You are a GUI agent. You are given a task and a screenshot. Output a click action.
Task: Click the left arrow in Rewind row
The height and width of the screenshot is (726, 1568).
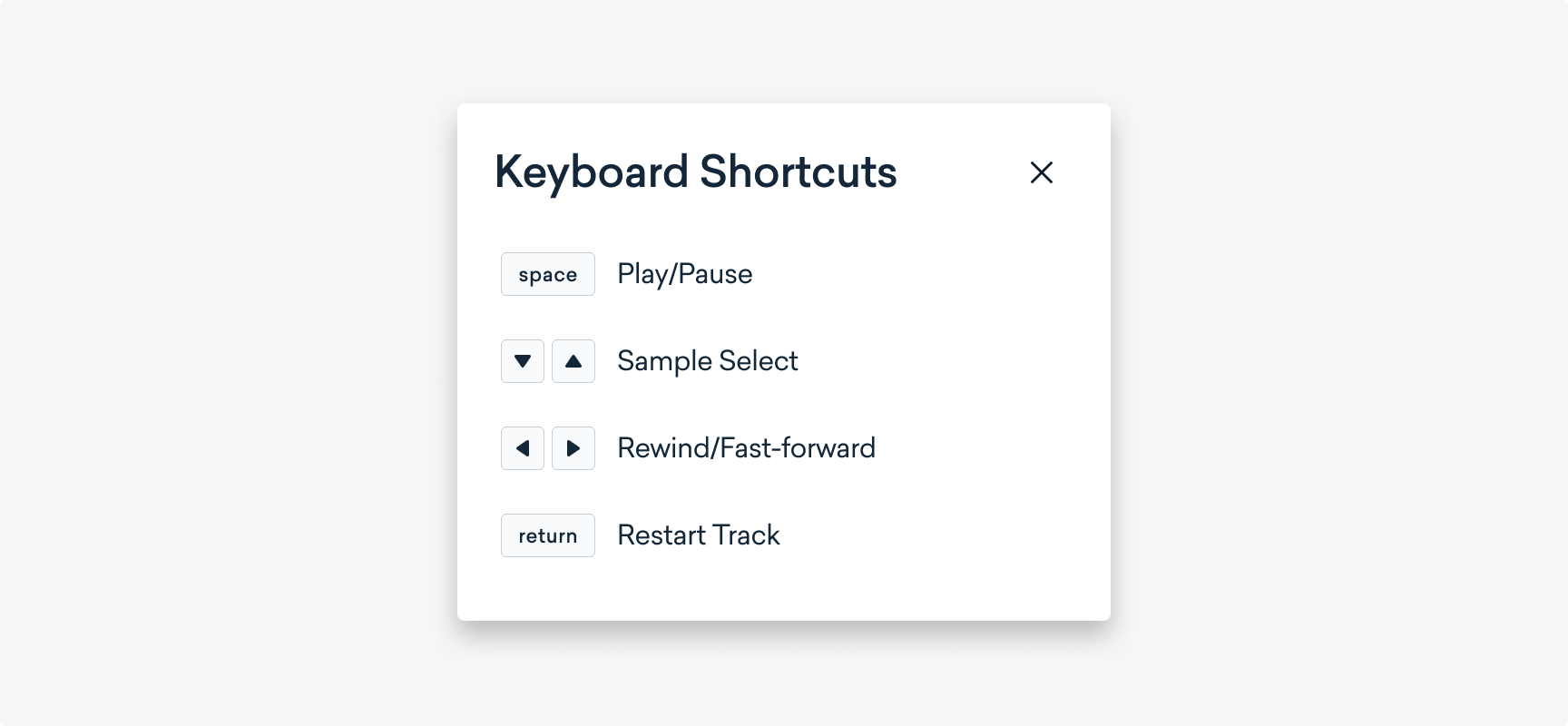523,448
